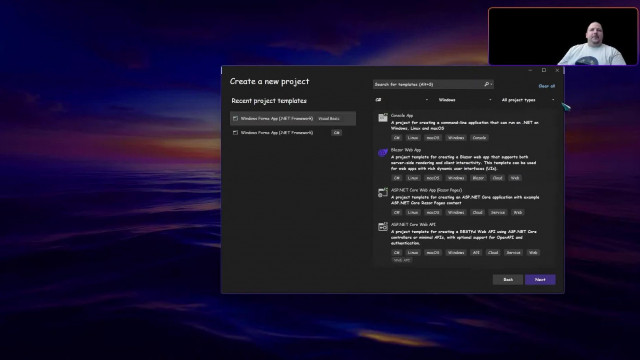Click the Visual Basic tag on recent template

tap(329, 118)
